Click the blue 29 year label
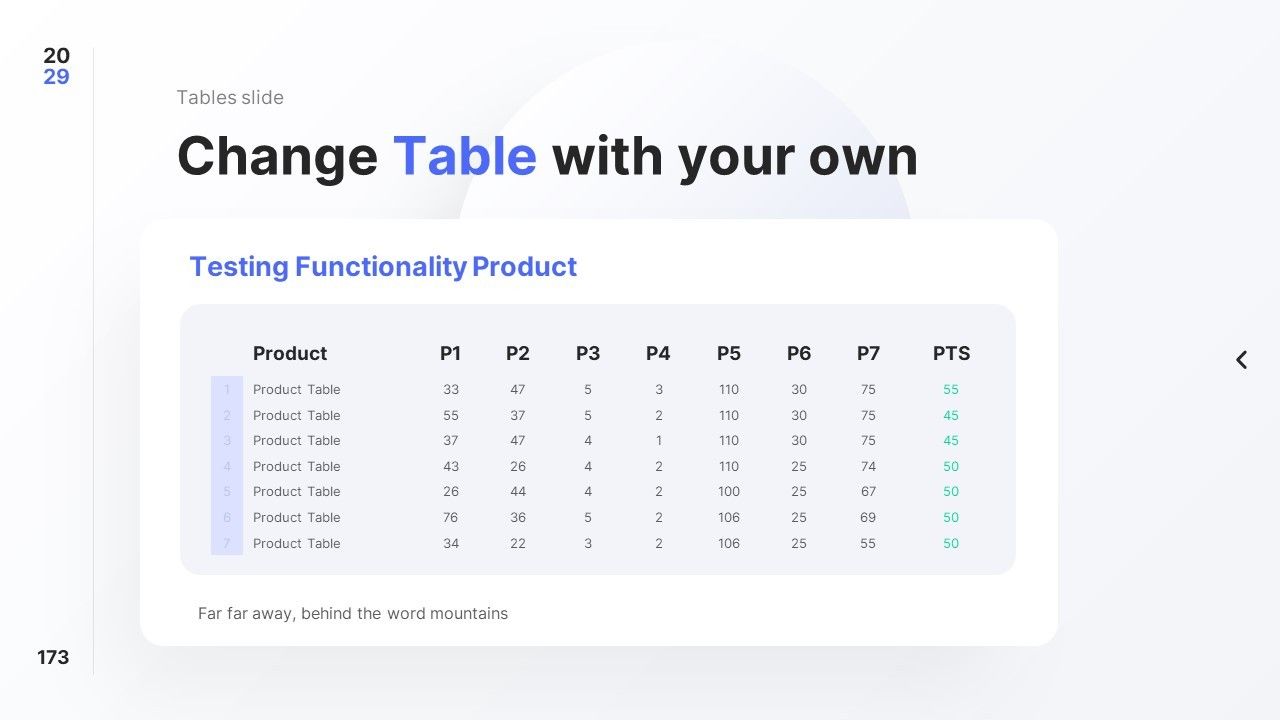This screenshot has height=720, width=1280. [x=56, y=77]
